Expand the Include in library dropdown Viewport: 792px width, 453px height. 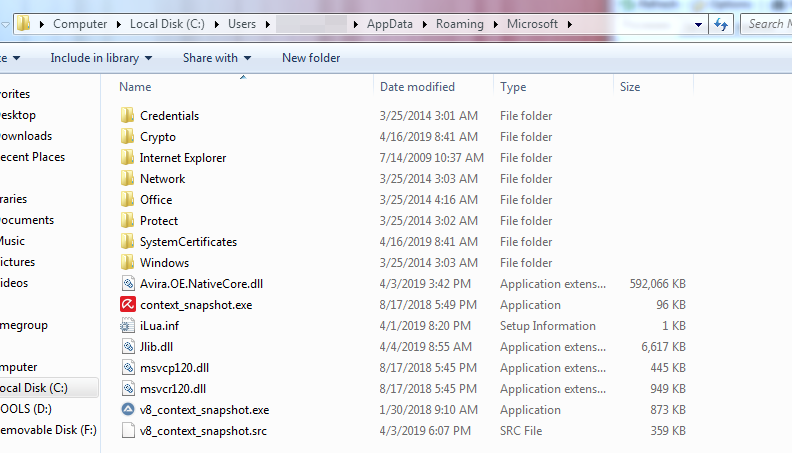coord(101,58)
